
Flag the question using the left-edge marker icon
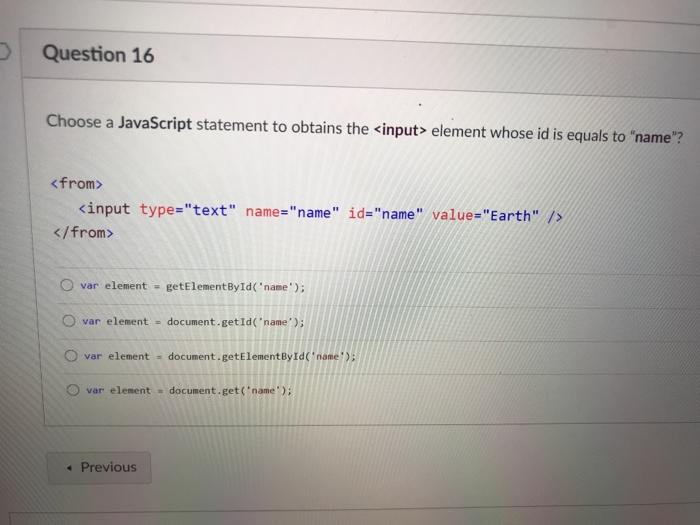pyautogui.click(x=4, y=51)
